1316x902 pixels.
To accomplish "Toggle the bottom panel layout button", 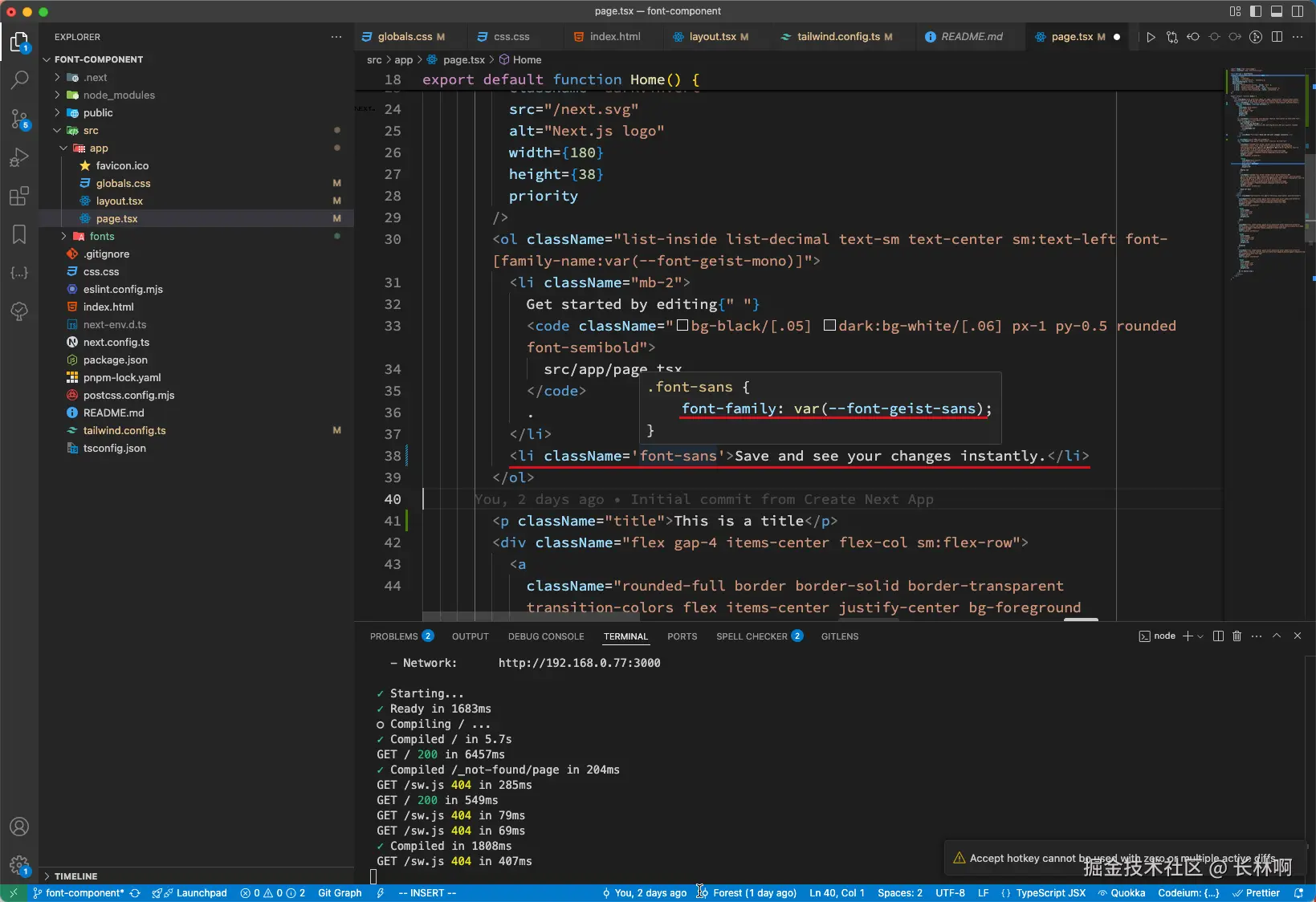I will pos(1277,11).
